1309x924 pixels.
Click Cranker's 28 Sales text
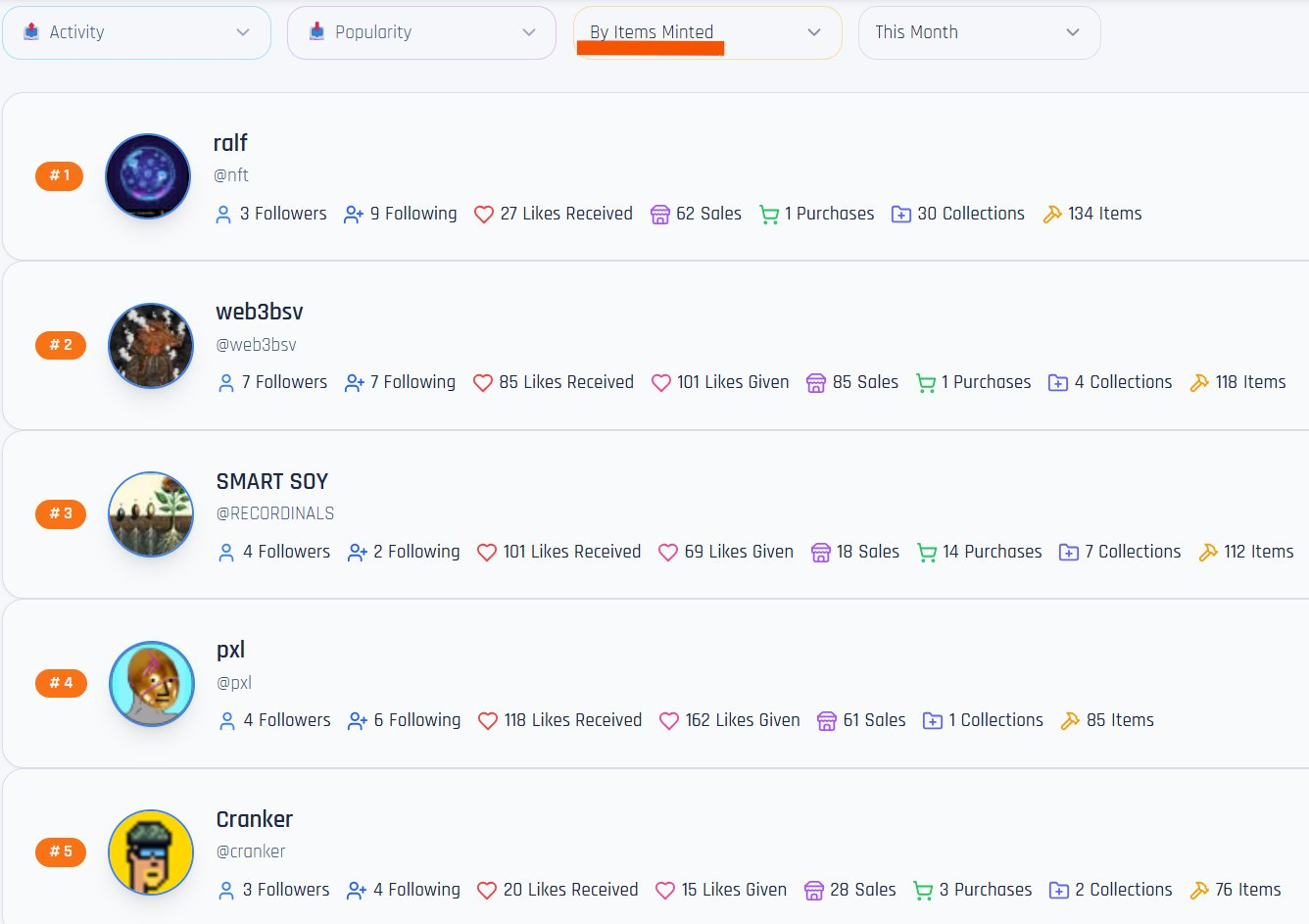[x=863, y=890]
